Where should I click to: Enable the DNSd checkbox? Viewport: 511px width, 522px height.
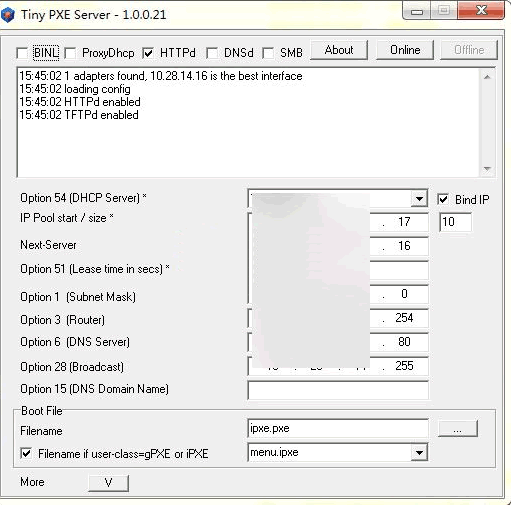pyautogui.click(x=212, y=53)
